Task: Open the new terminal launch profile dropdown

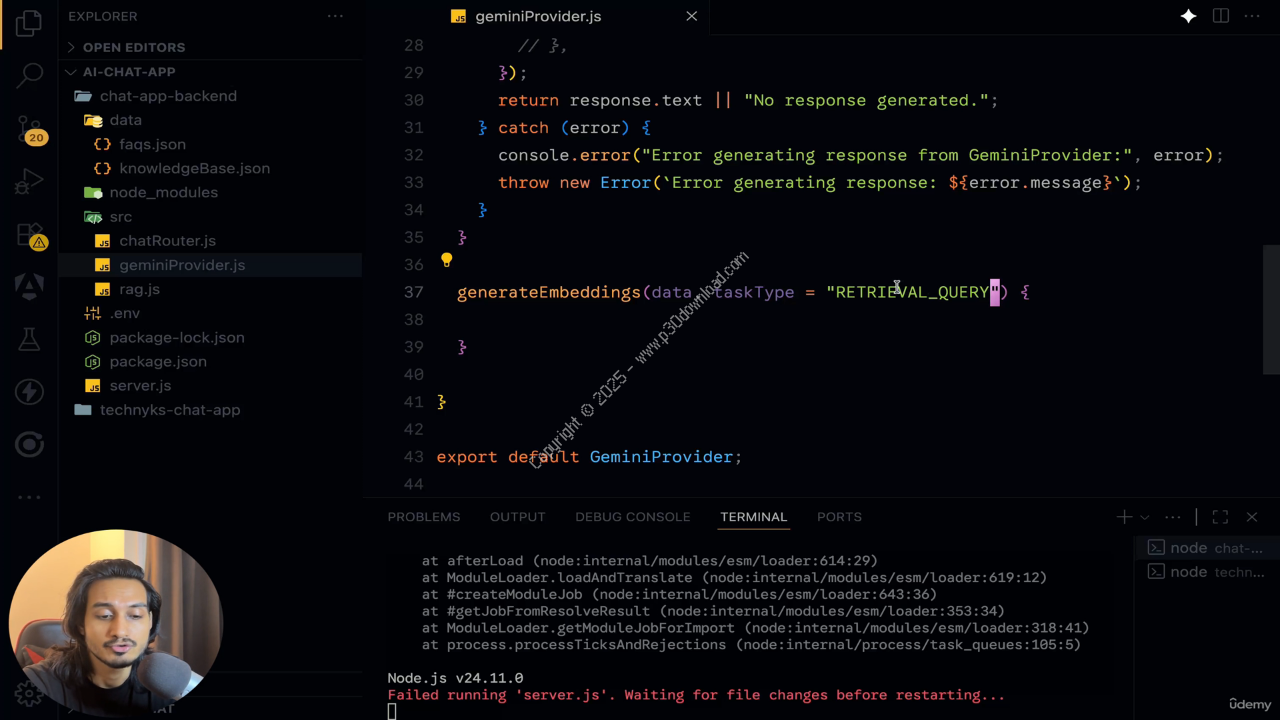Action: click(x=1145, y=517)
